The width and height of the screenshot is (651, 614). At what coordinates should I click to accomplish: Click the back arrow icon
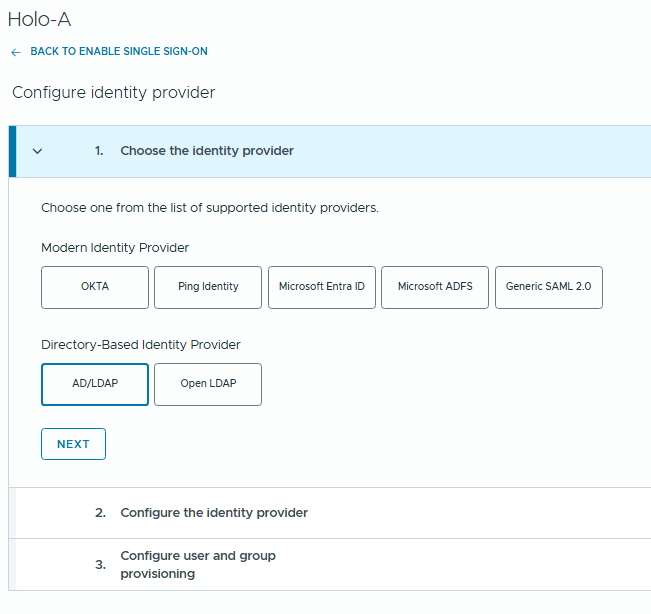(x=15, y=52)
